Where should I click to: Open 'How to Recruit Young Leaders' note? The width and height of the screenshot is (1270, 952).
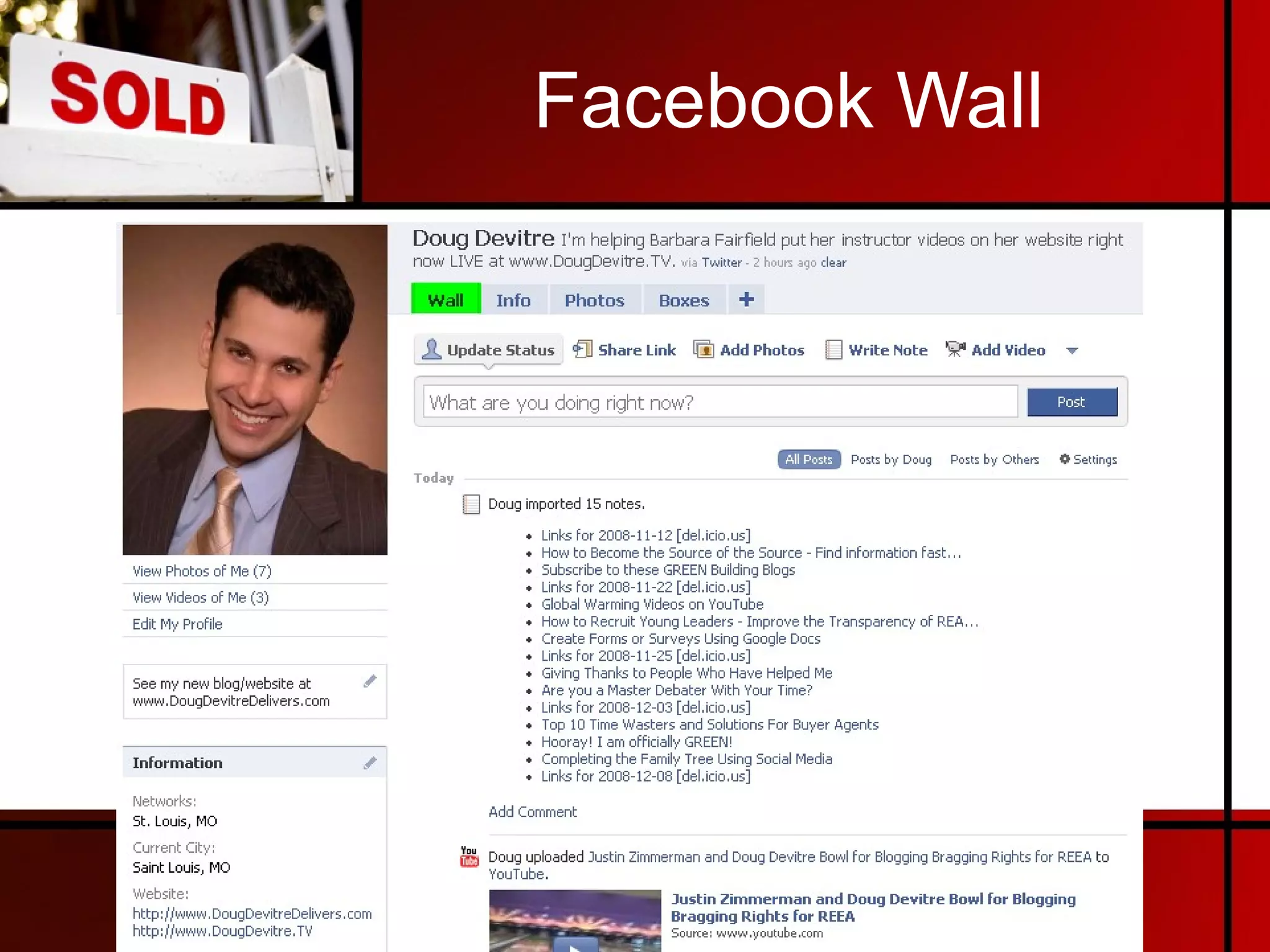click(760, 621)
